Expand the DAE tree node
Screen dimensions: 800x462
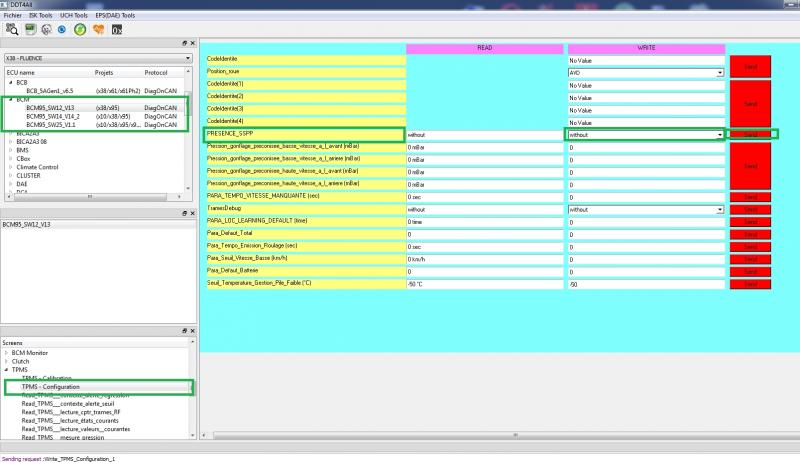(11, 184)
